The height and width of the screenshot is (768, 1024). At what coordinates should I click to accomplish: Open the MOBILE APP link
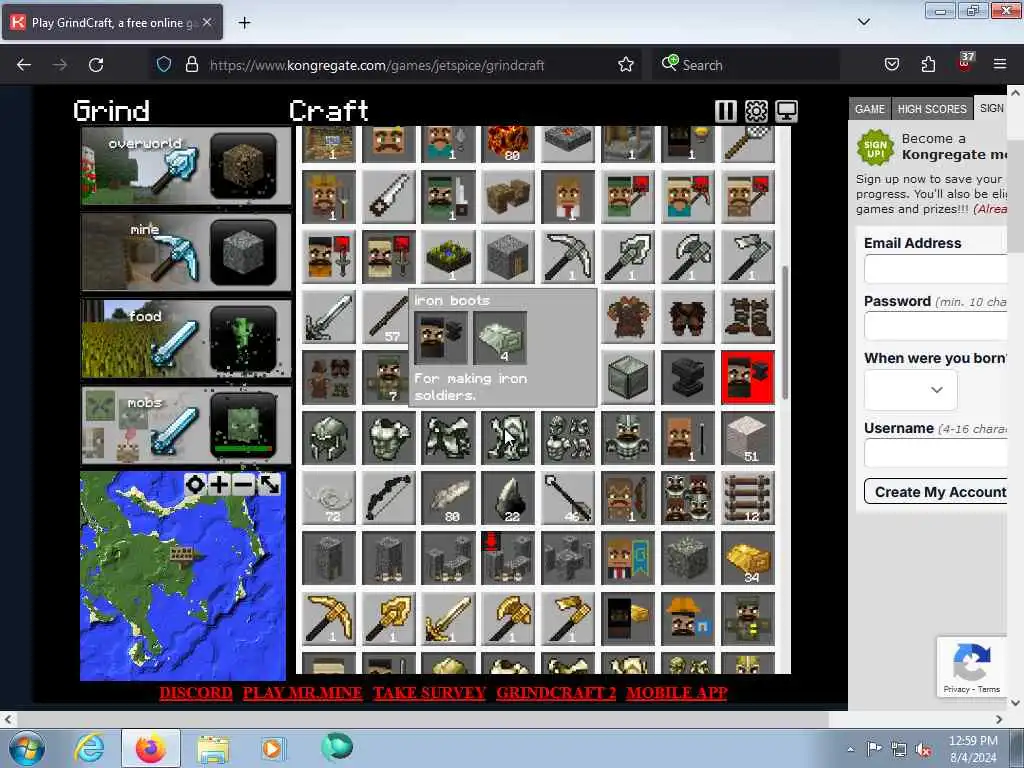[x=677, y=693]
